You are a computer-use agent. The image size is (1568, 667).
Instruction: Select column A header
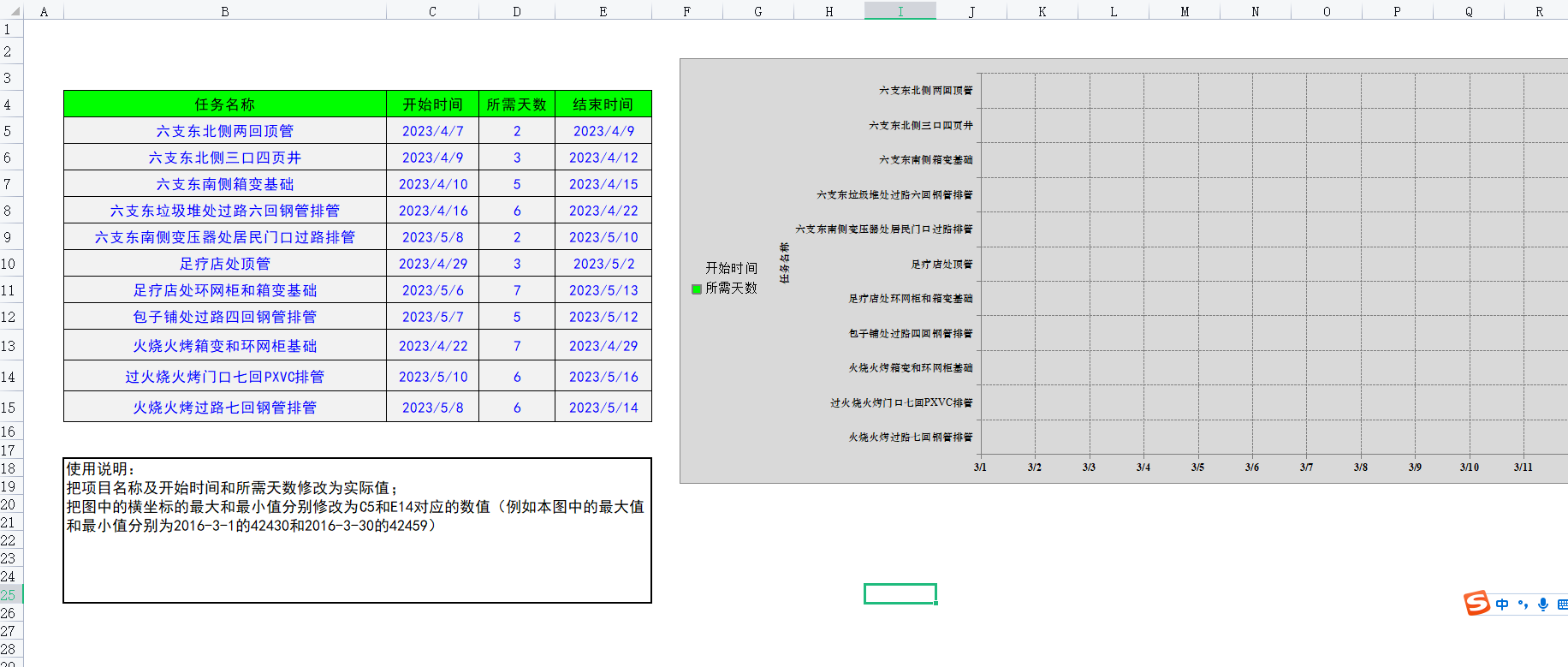coord(44,10)
